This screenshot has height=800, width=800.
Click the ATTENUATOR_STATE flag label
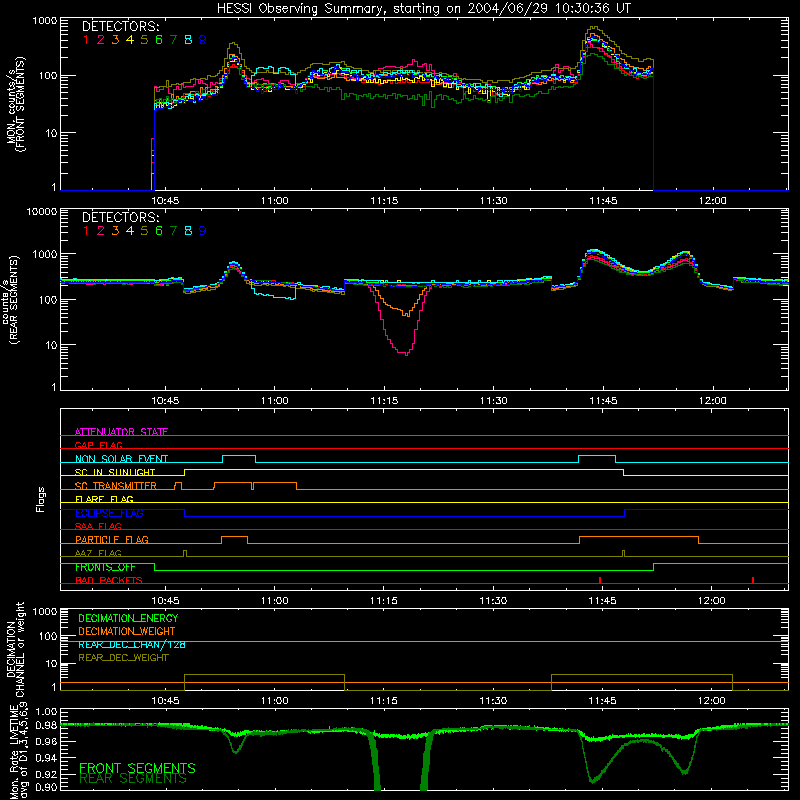(x=121, y=432)
